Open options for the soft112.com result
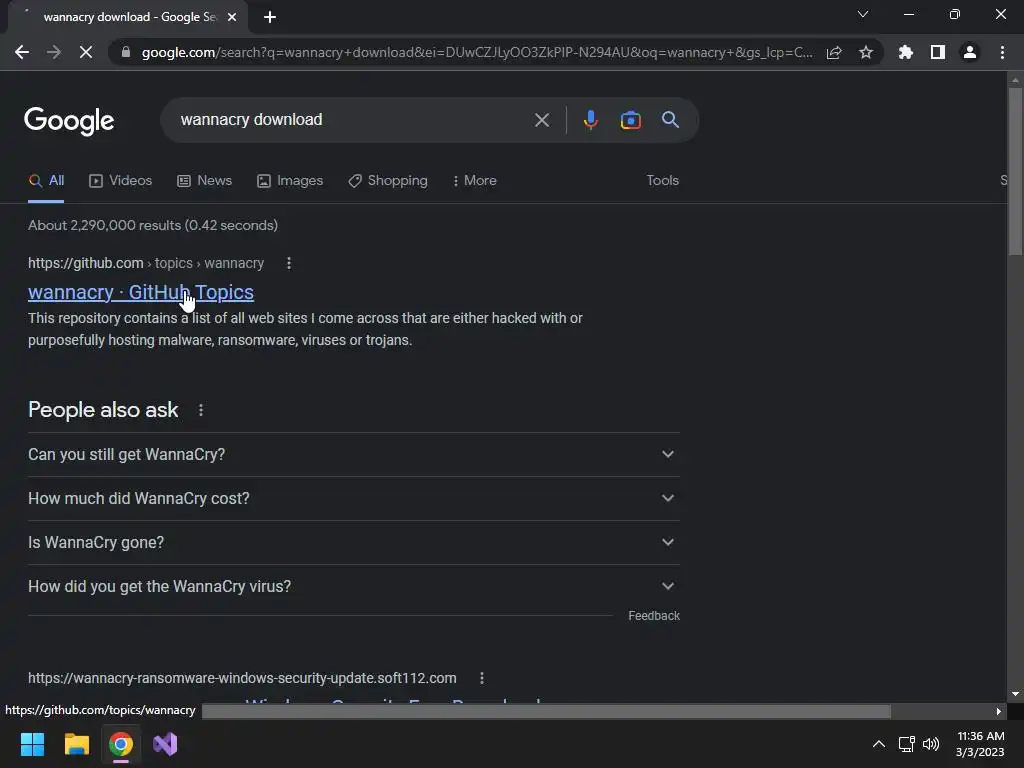The width and height of the screenshot is (1024, 768). pyautogui.click(x=481, y=678)
